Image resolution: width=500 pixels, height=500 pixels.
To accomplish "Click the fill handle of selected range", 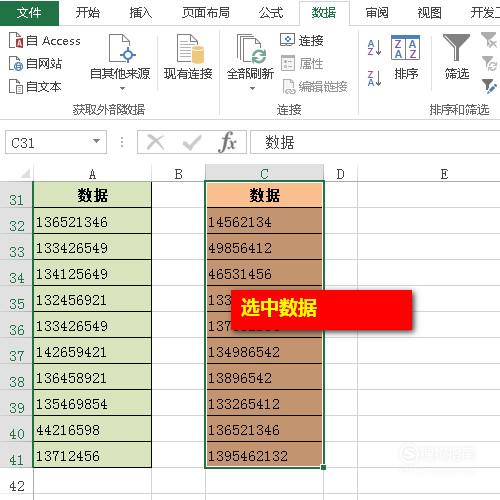I will pyautogui.click(x=323, y=467).
